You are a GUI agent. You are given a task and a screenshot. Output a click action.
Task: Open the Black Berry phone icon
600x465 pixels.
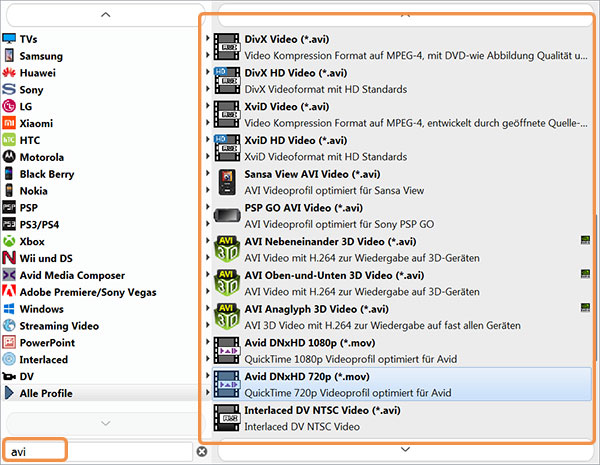pos(9,173)
